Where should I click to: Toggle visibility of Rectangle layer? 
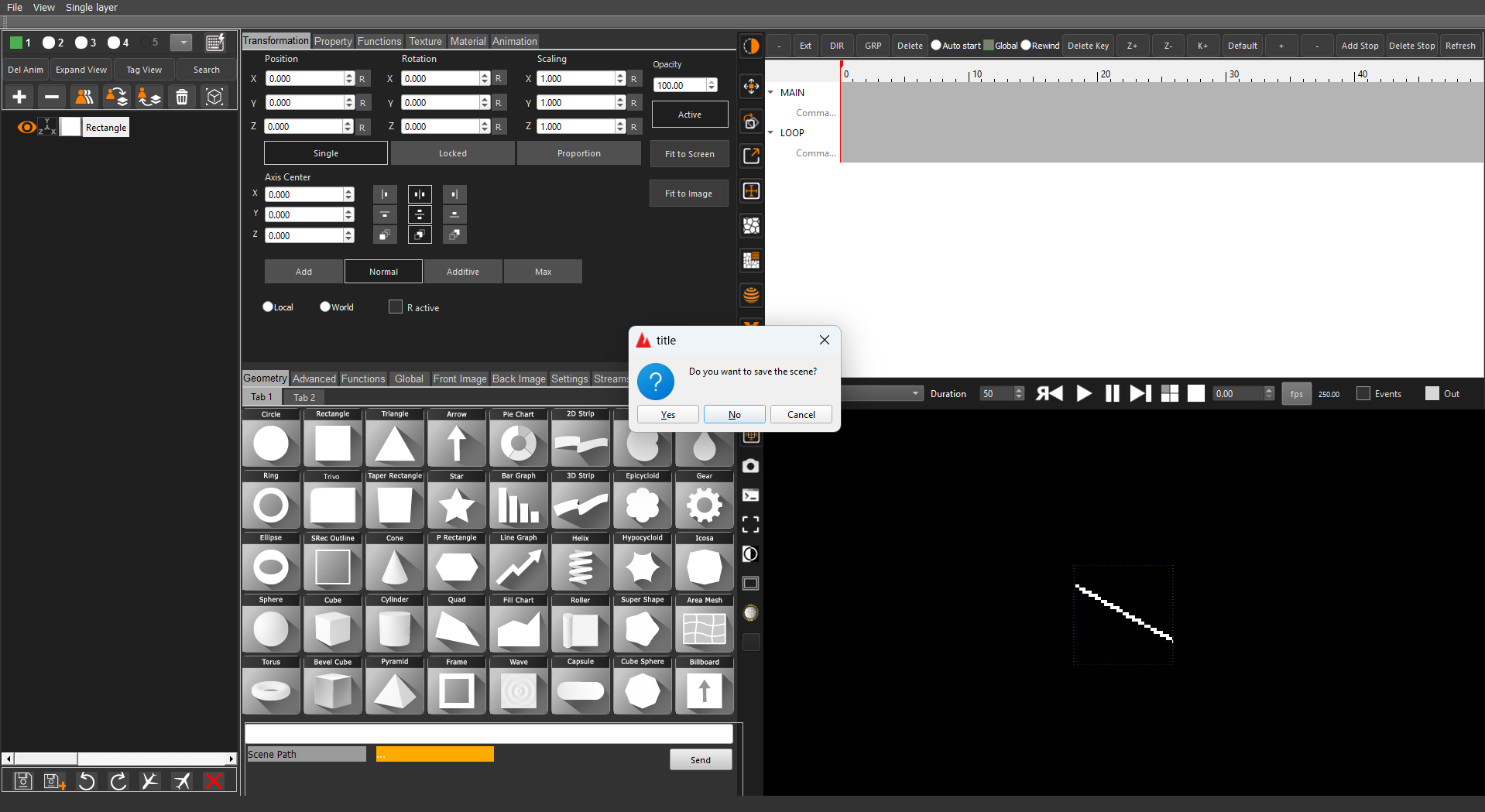pyautogui.click(x=26, y=127)
